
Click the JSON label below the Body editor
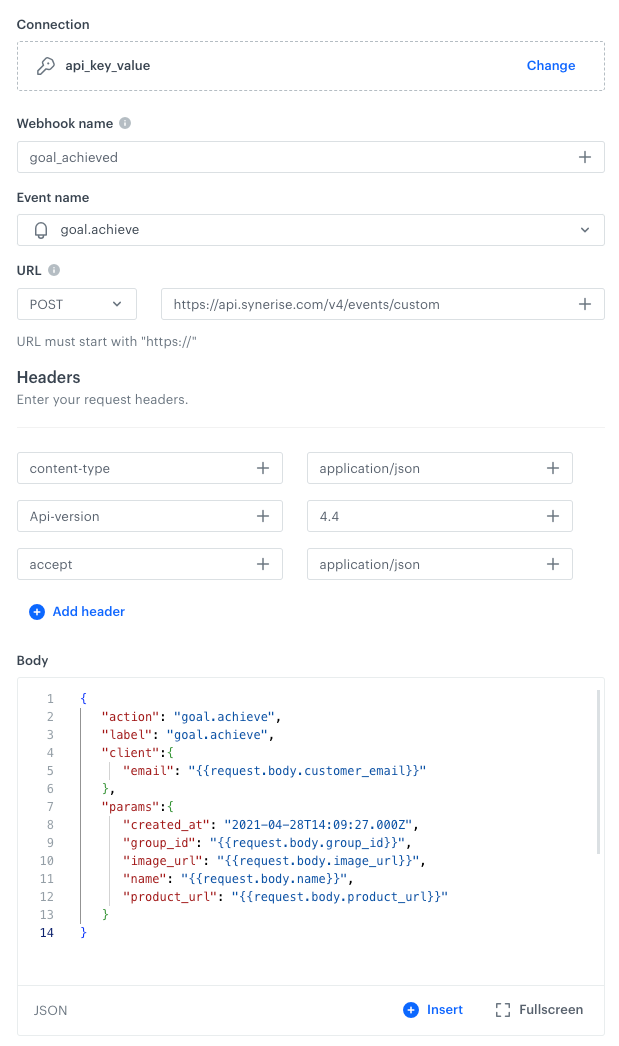pyautogui.click(x=50, y=1011)
